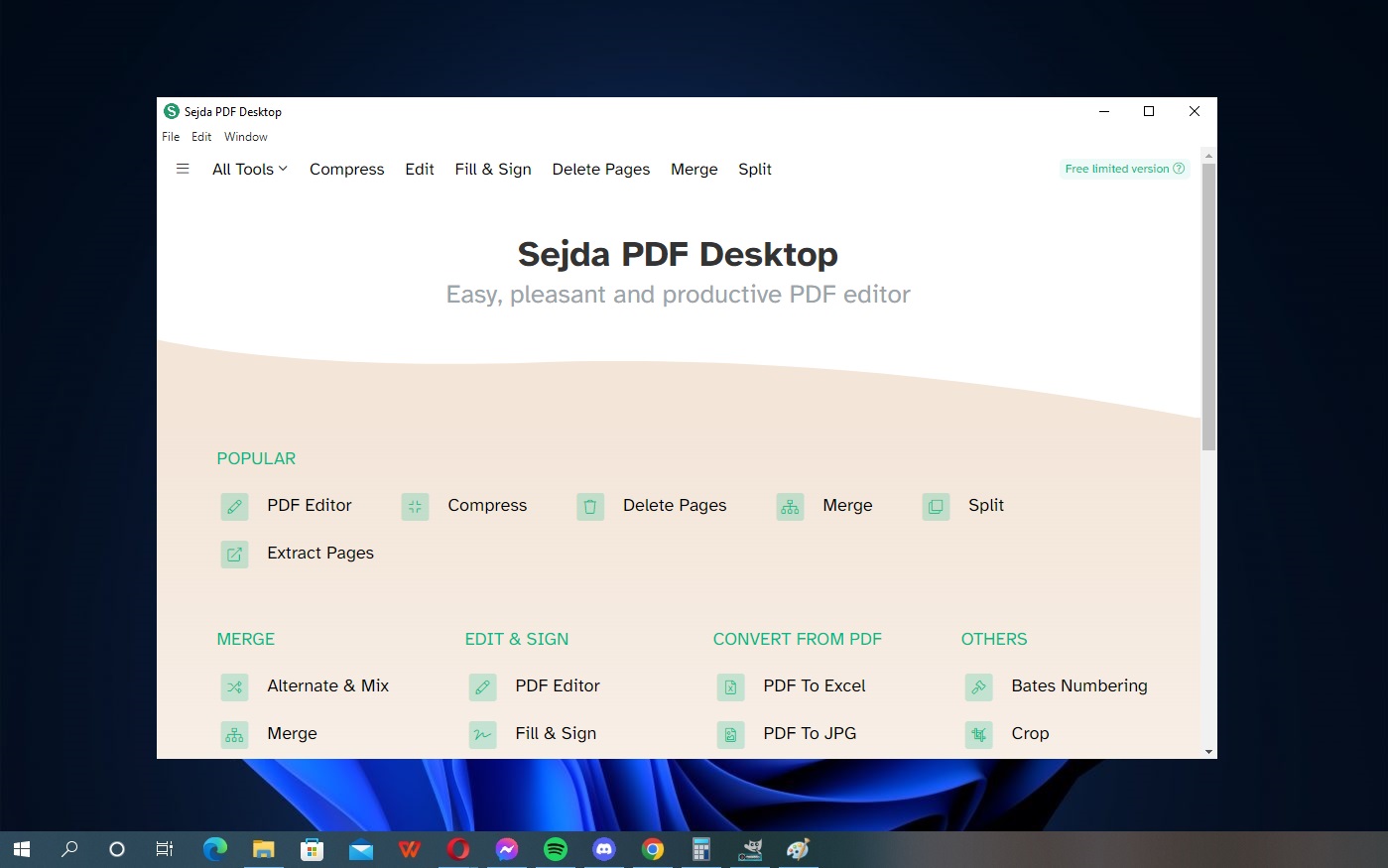
Task: Click the Split icon under Popular
Action: tap(936, 507)
